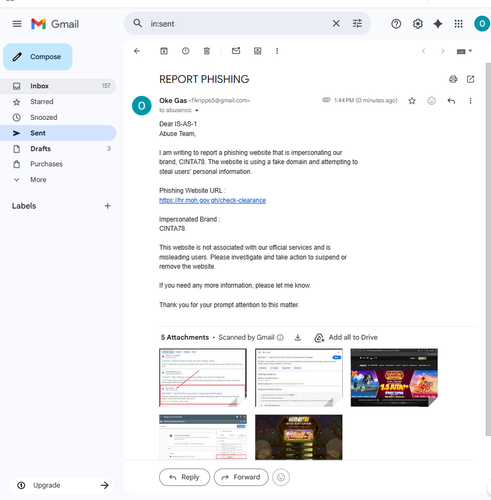Clear the search with the X icon
Screen dimensions: 491x500
point(336,23)
